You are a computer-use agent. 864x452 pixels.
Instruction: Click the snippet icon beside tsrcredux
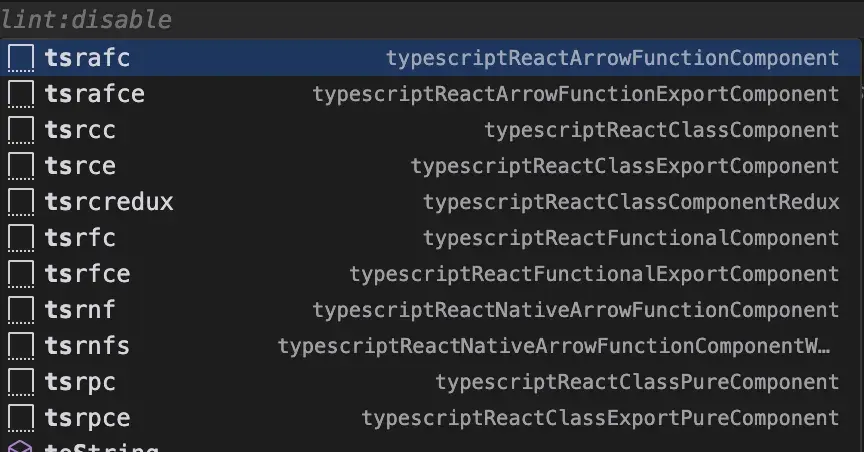tap(20, 202)
